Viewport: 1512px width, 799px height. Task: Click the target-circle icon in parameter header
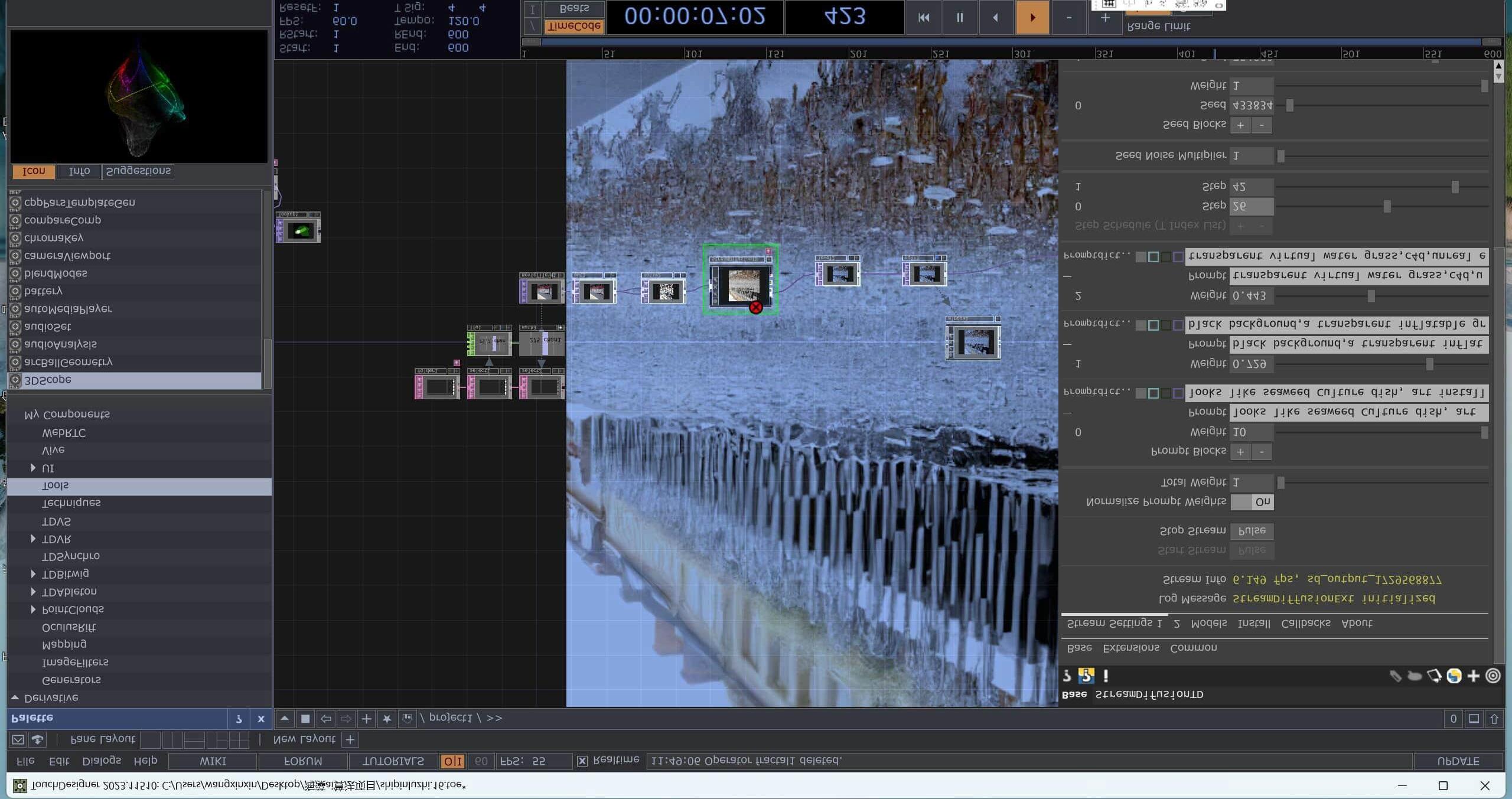[x=1493, y=676]
